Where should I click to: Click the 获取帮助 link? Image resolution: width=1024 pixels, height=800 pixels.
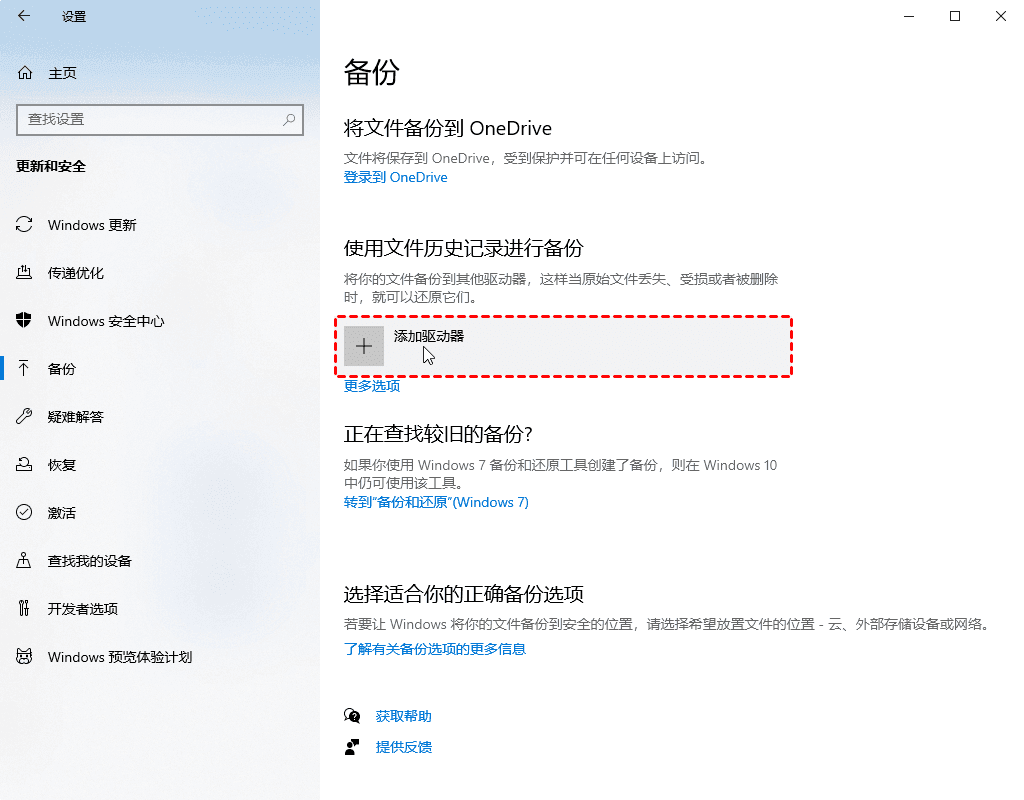[403, 716]
